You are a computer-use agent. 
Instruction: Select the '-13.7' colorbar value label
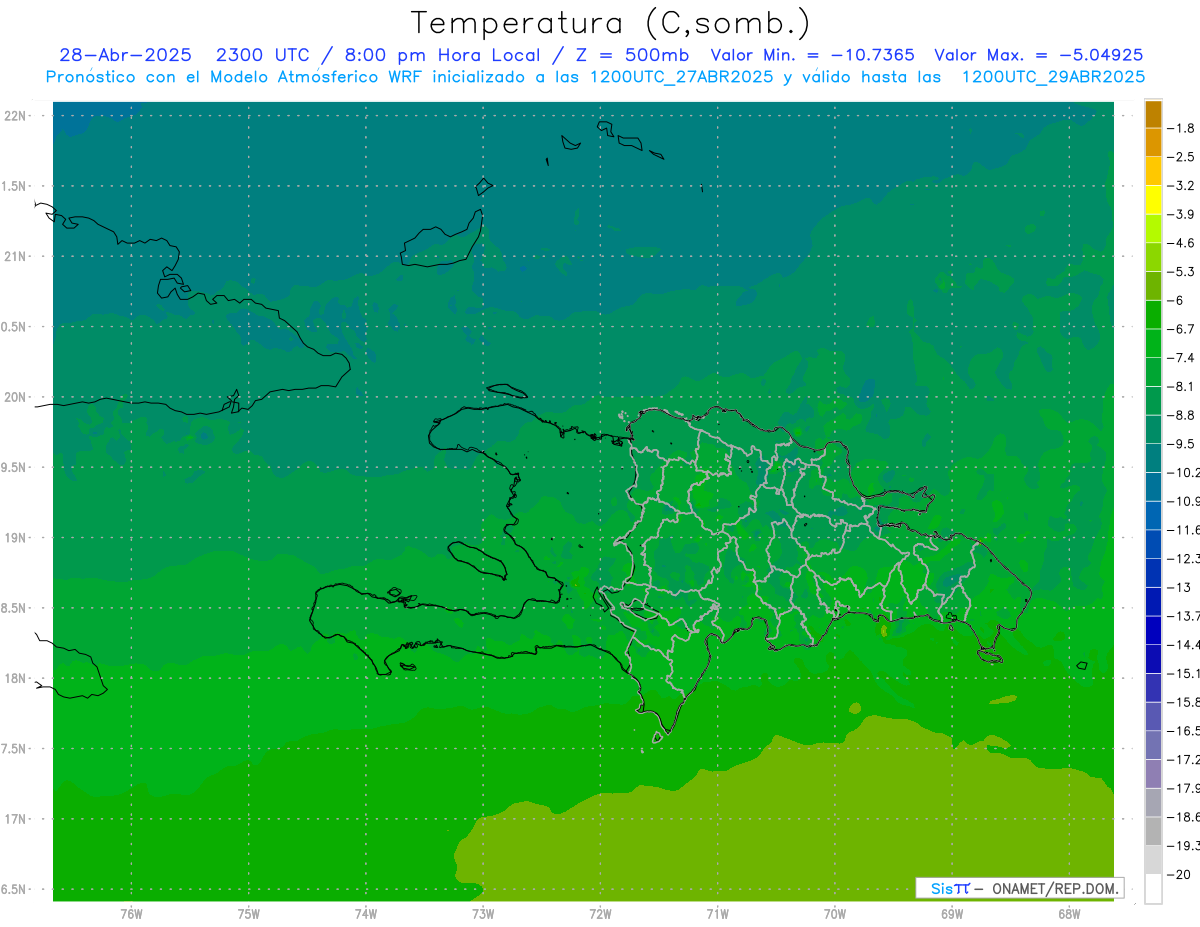click(x=1185, y=616)
